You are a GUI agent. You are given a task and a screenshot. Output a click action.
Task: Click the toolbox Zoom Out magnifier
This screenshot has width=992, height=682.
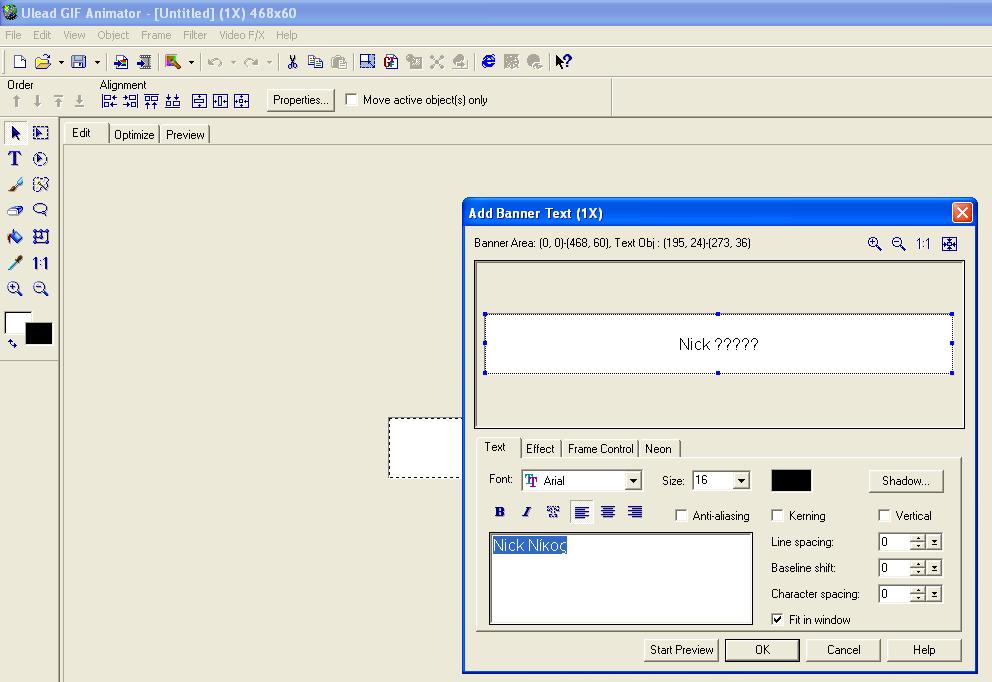(40, 289)
